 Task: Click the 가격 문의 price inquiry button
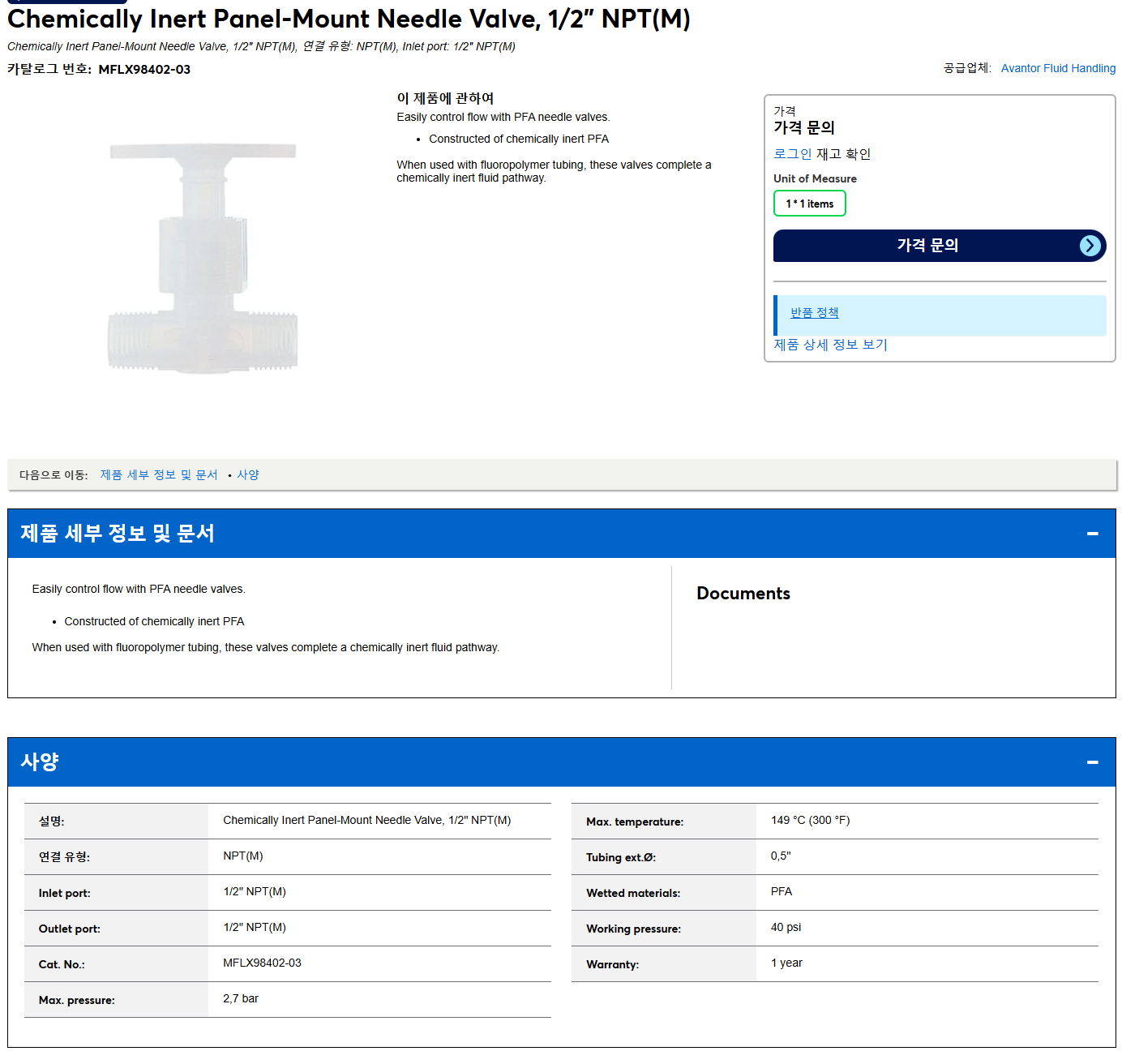(940, 246)
